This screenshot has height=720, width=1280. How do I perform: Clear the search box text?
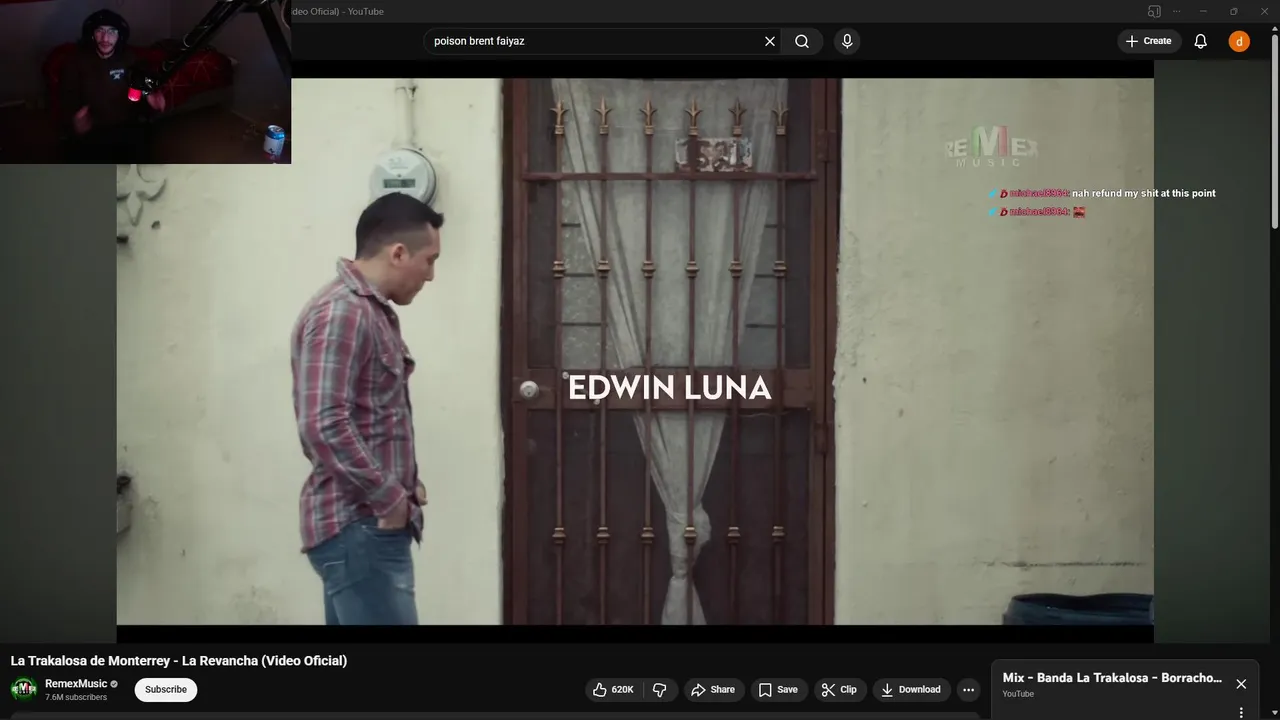[770, 41]
